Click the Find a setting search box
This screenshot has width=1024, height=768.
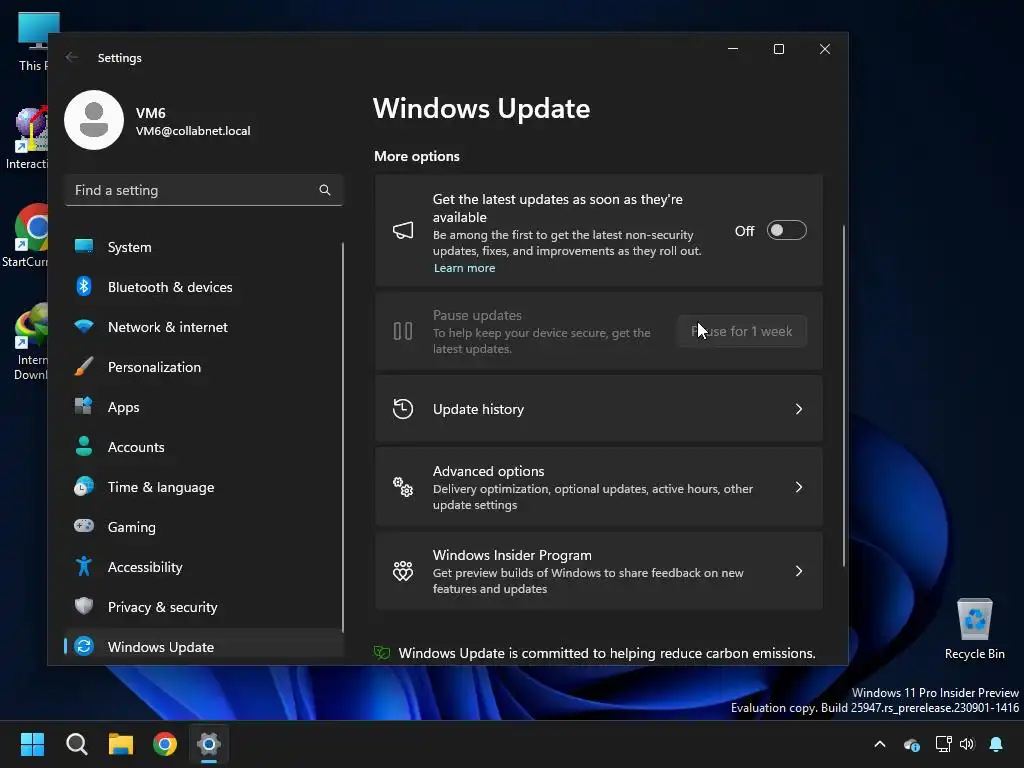click(x=204, y=190)
